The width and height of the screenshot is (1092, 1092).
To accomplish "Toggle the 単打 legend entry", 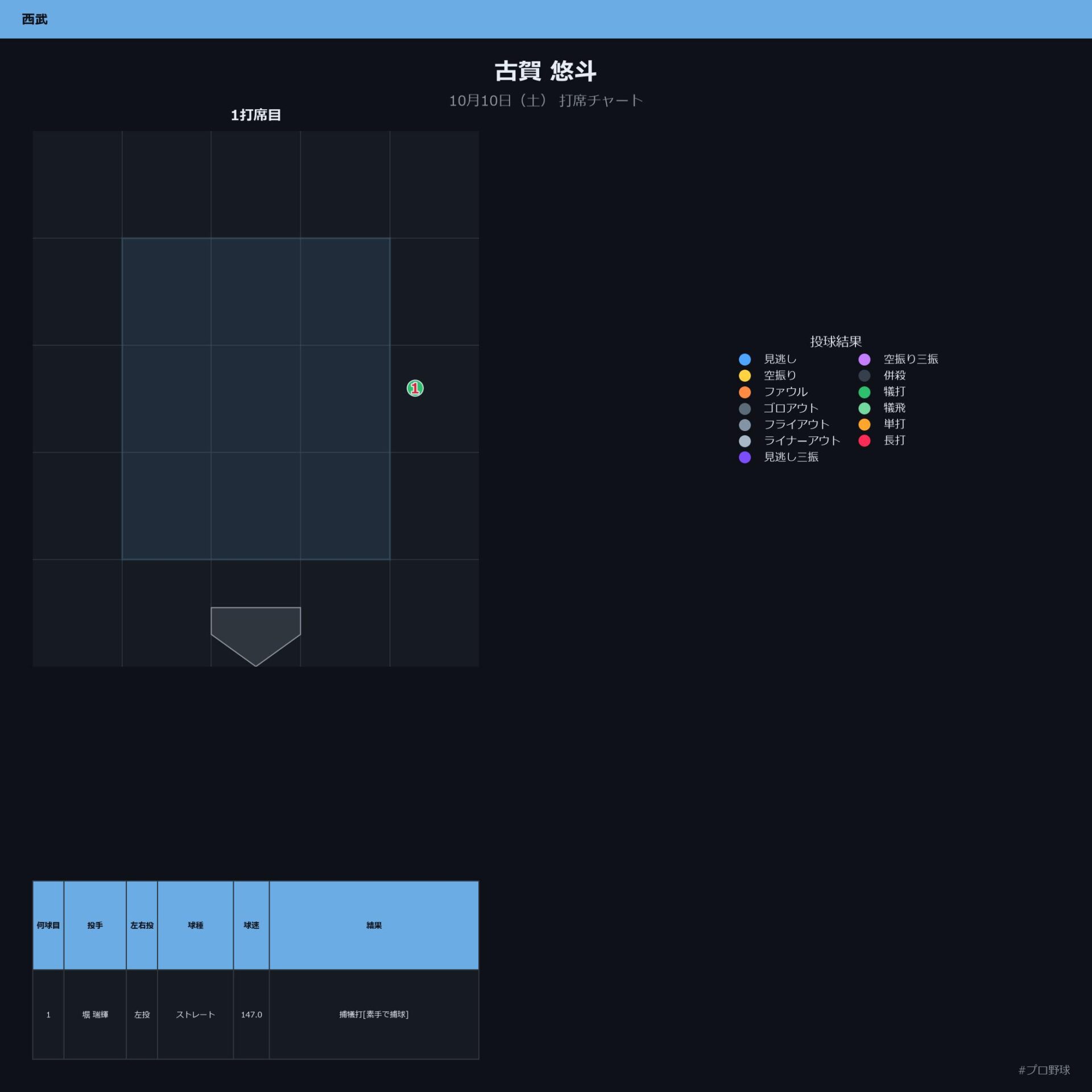I will coord(882,424).
